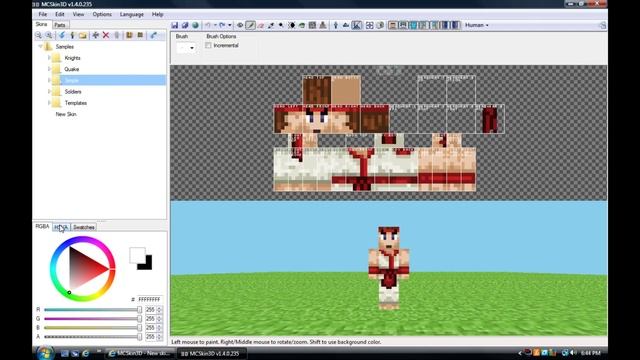Toggle the 3D cube ghost parts button
The height and width of the screenshot is (360, 640).
380,25
